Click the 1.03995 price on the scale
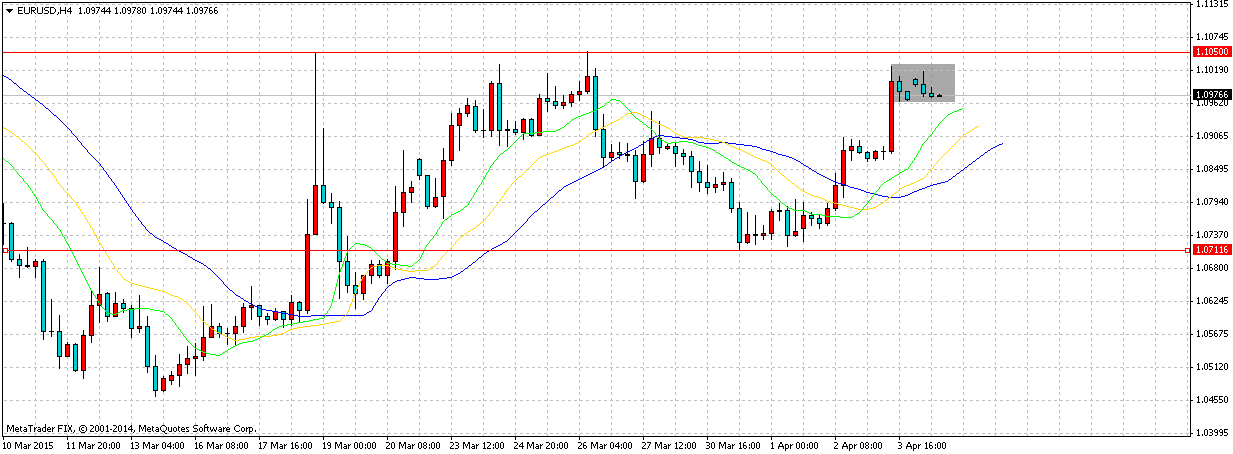The width and height of the screenshot is (1233, 454). pyautogui.click(x=1211, y=433)
